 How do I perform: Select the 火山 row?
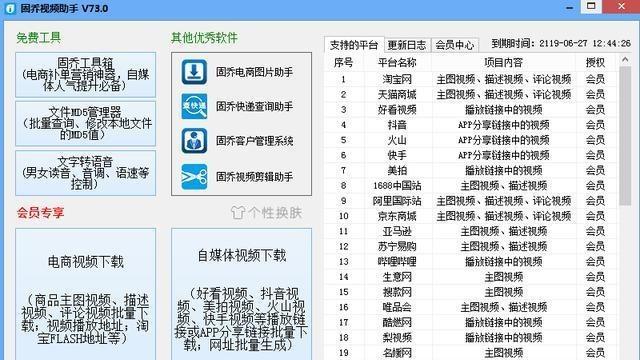(x=470, y=140)
